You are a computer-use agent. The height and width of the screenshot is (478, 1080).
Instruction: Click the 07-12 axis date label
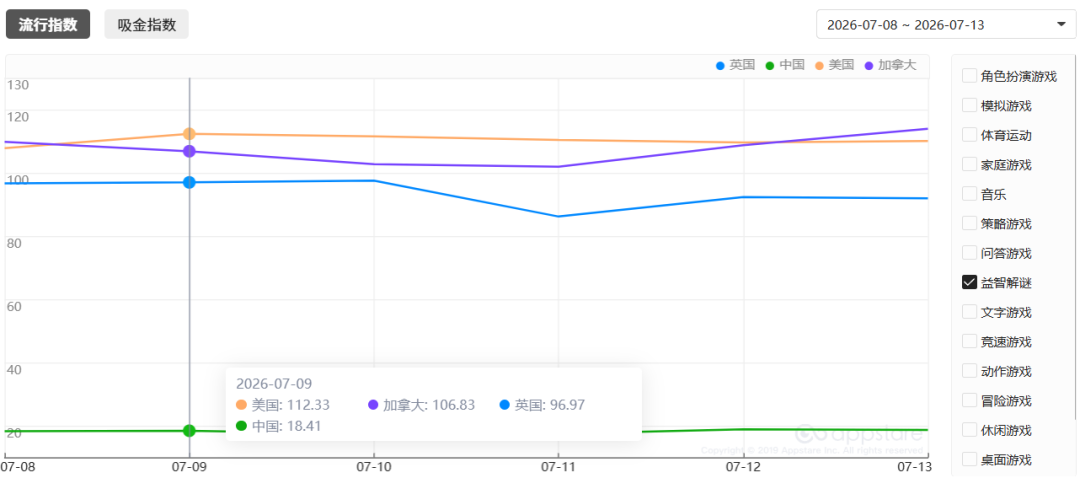[742, 466]
